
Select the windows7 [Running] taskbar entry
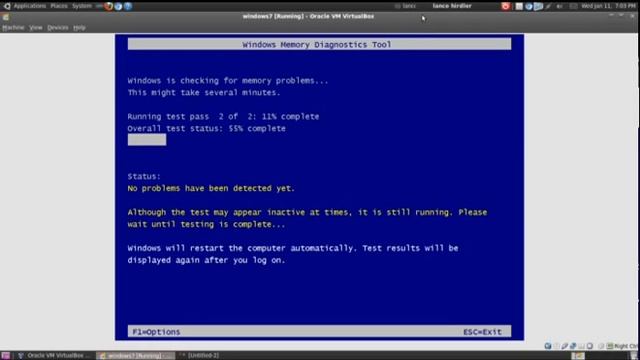136,356
